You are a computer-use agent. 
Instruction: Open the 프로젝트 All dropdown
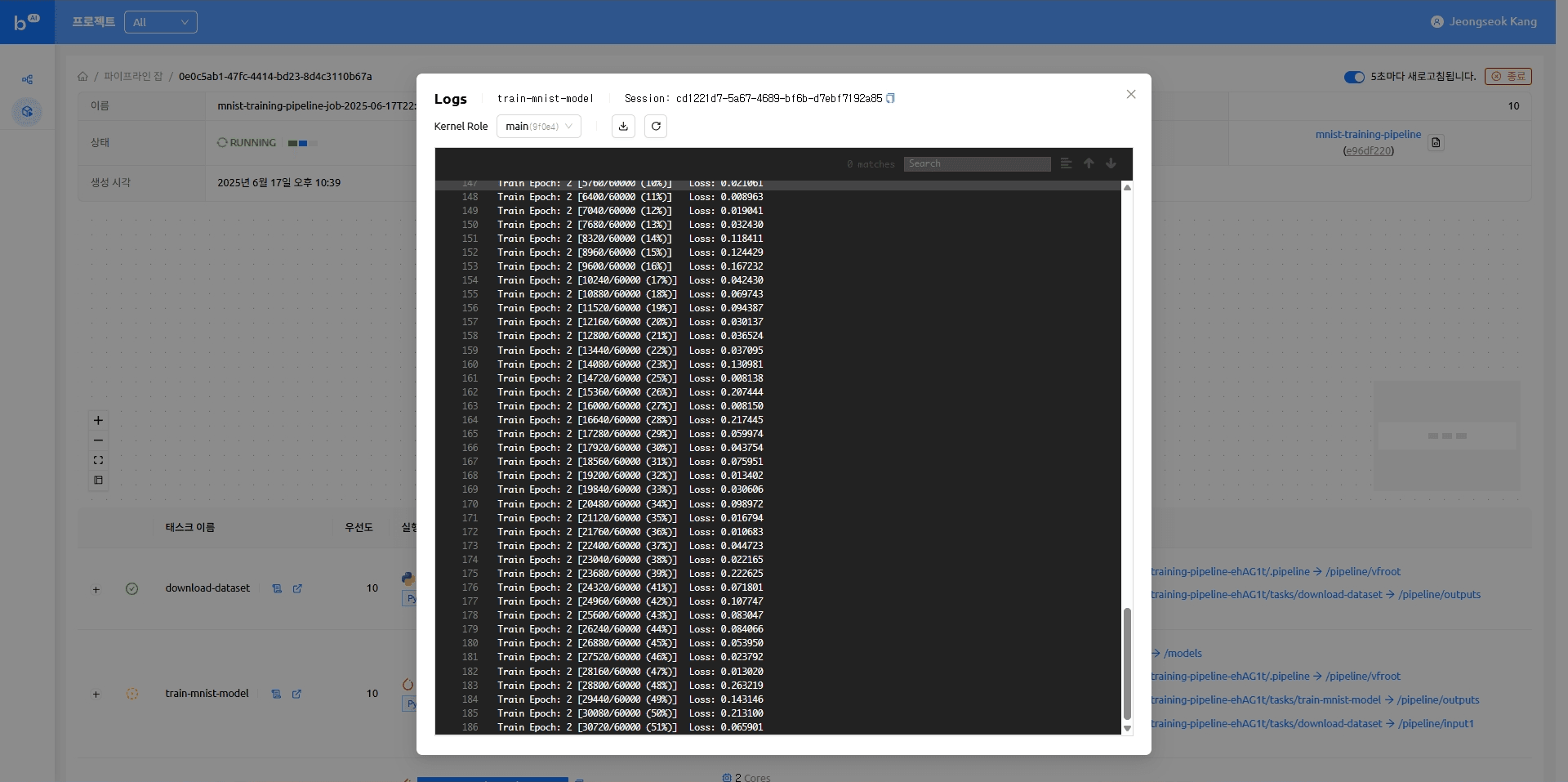click(x=161, y=22)
